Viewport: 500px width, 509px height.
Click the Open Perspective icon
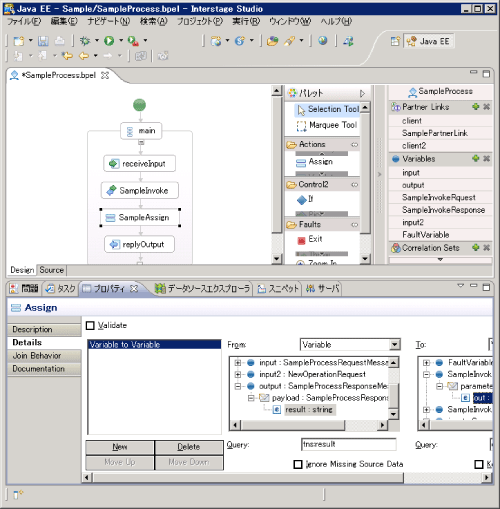coord(395,41)
